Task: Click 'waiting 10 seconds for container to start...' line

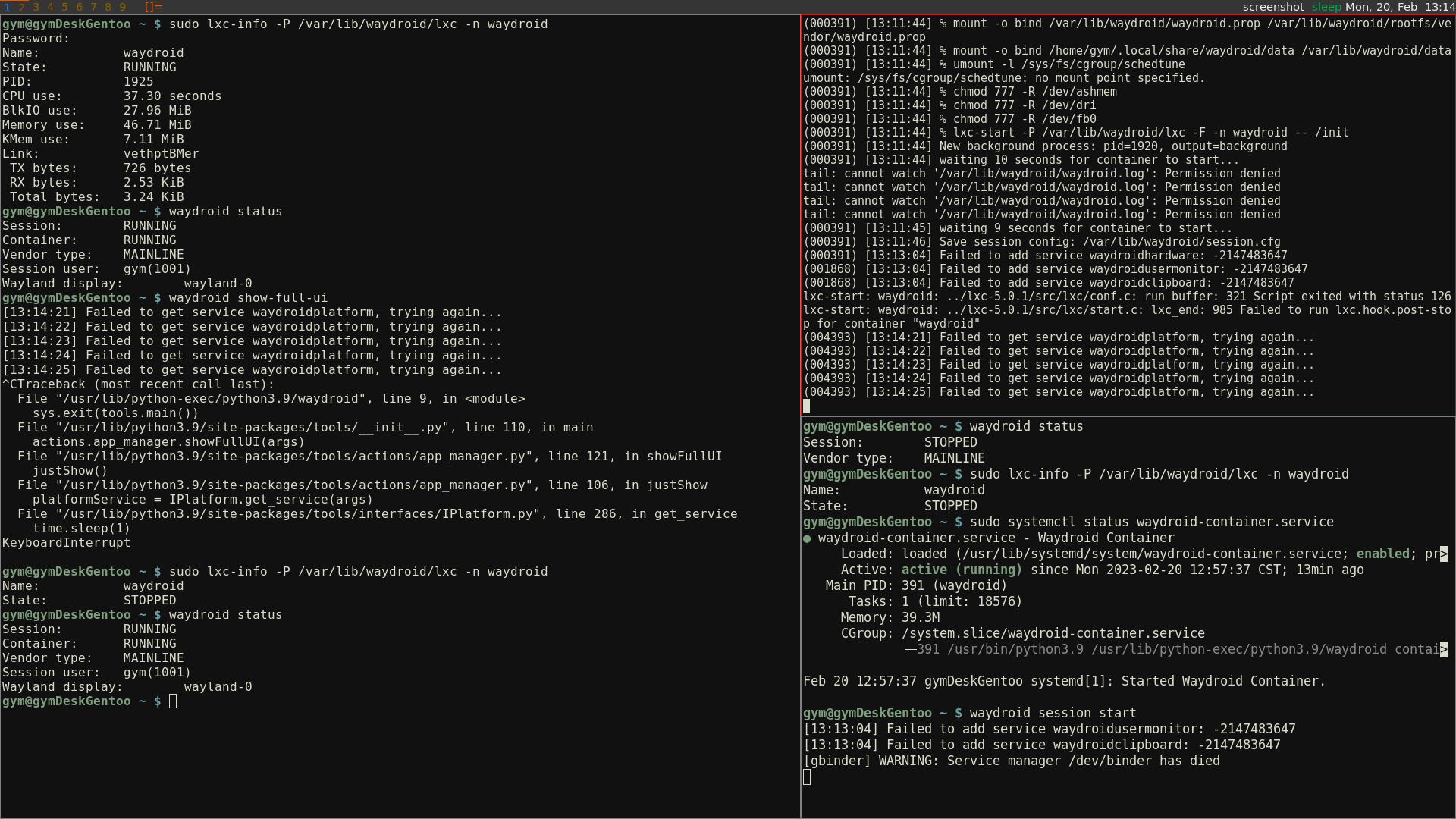Action: 1021,160
